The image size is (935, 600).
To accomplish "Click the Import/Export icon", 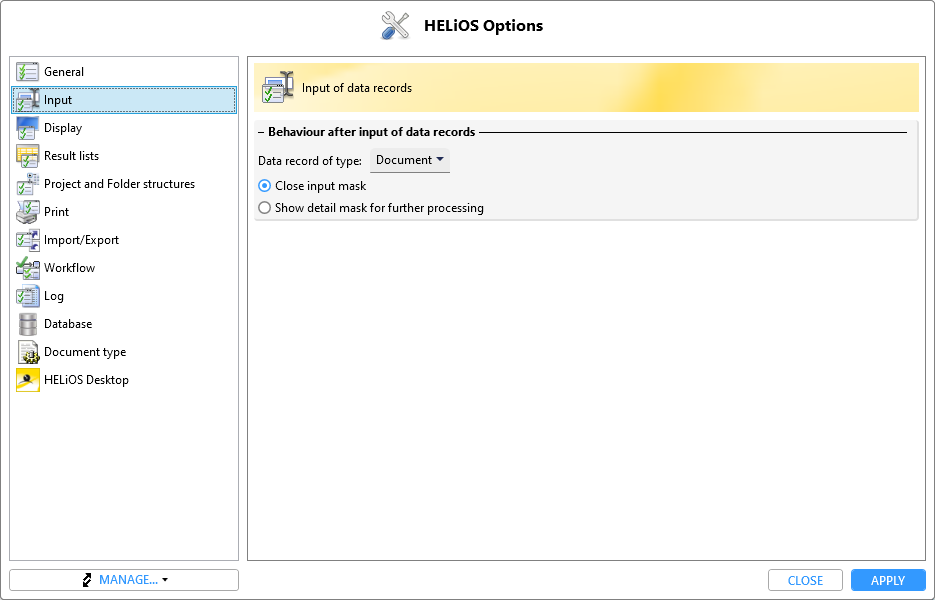I will [x=27, y=240].
